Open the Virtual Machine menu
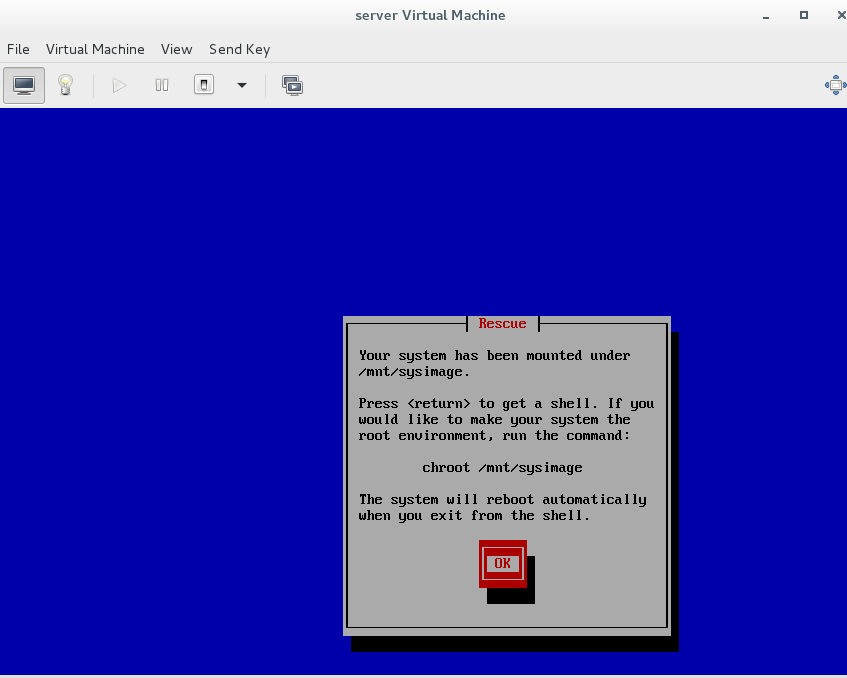 95,49
